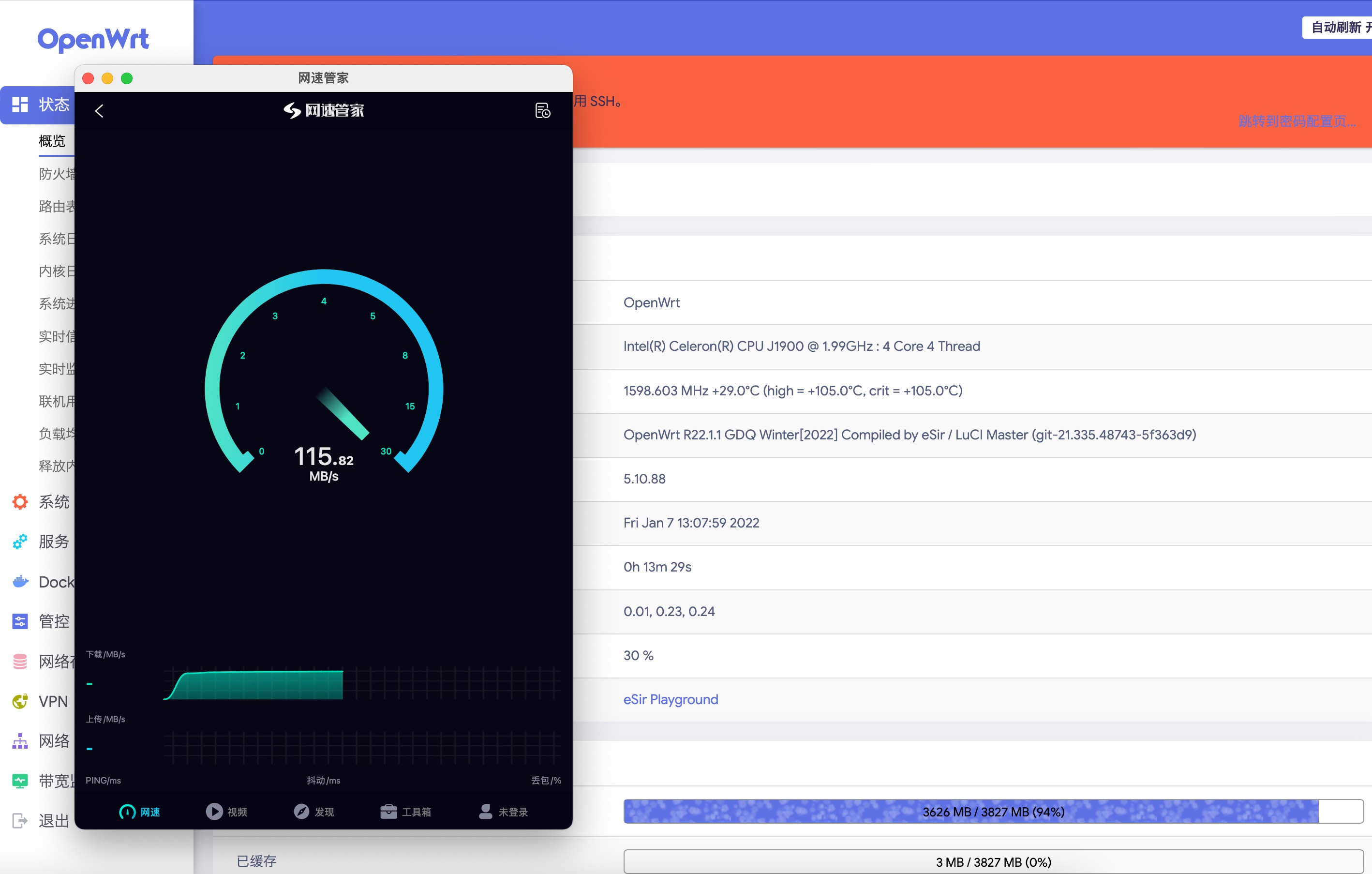The width and height of the screenshot is (1372, 874).
Task: Click the 退出 logout item
Action: 54,820
